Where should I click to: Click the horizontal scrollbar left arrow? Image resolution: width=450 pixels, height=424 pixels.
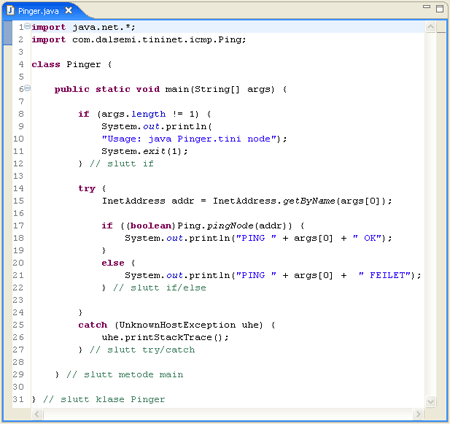pyautogui.click(x=37, y=414)
